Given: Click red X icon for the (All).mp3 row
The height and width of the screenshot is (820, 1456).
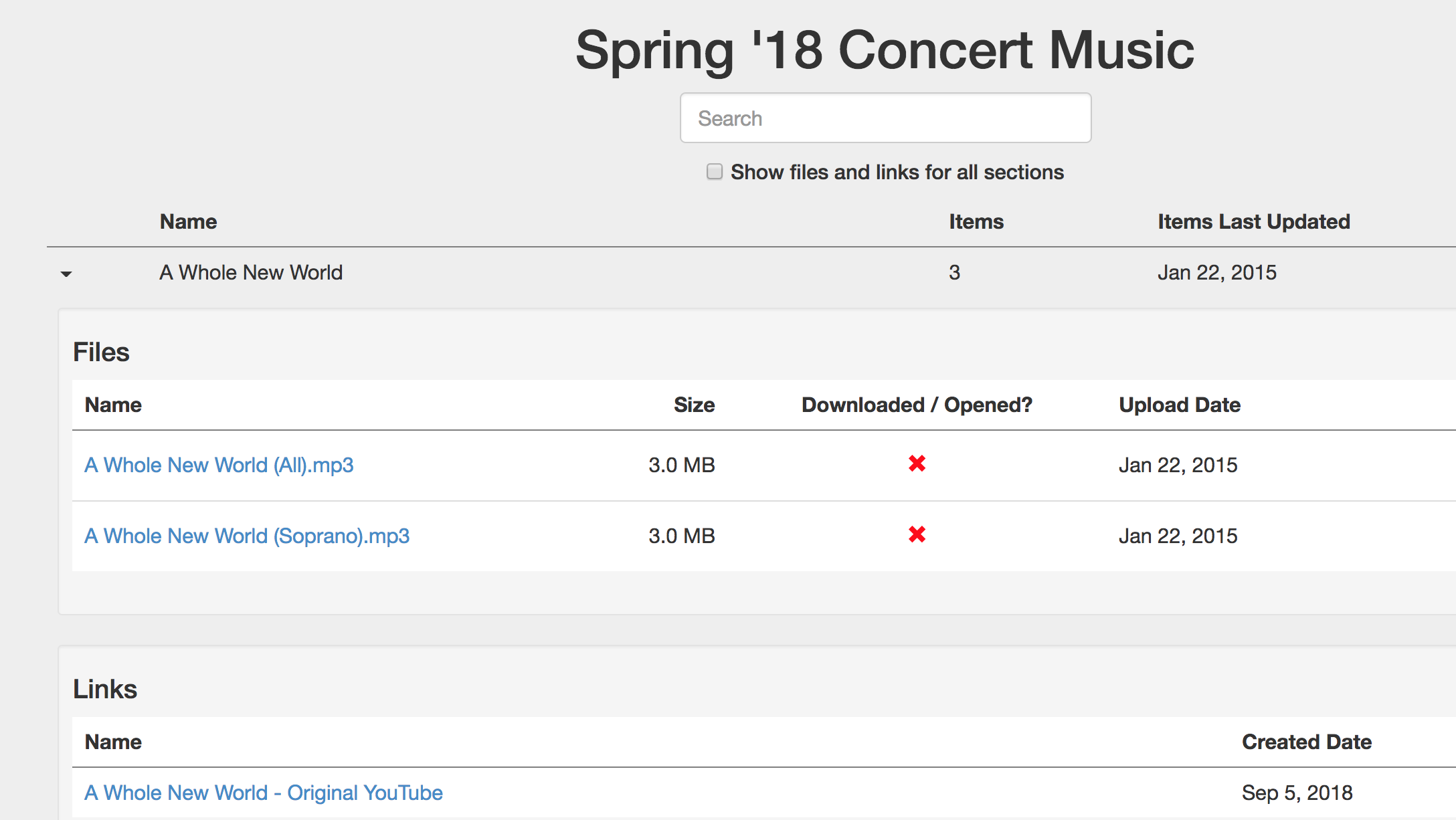Looking at the screenshot, I should 917,464.
